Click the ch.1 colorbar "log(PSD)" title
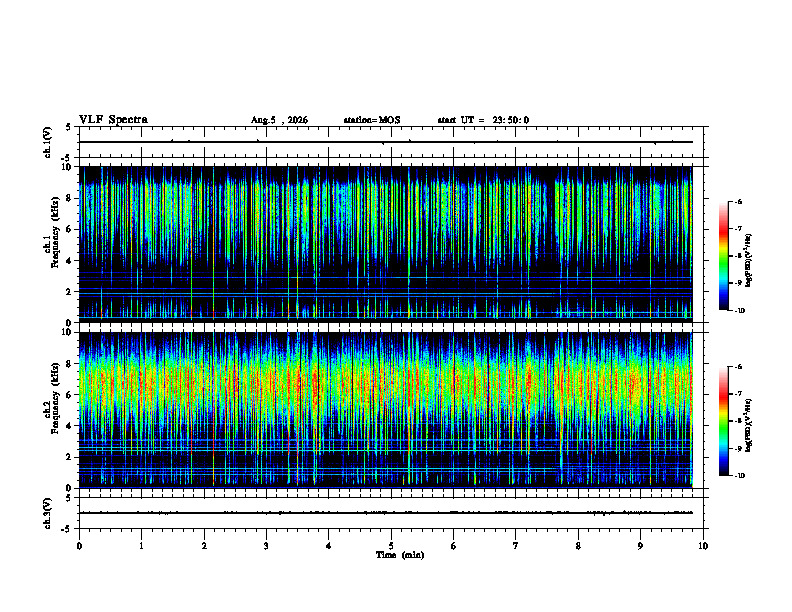Viewport: 792px width, 612px height. (x=748, y=260)
